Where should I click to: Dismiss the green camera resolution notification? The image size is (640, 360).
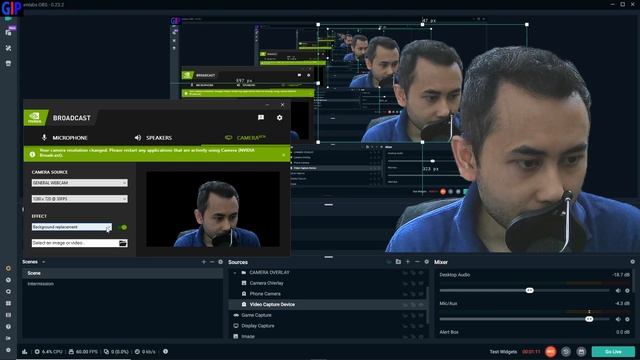coord(284,155)
